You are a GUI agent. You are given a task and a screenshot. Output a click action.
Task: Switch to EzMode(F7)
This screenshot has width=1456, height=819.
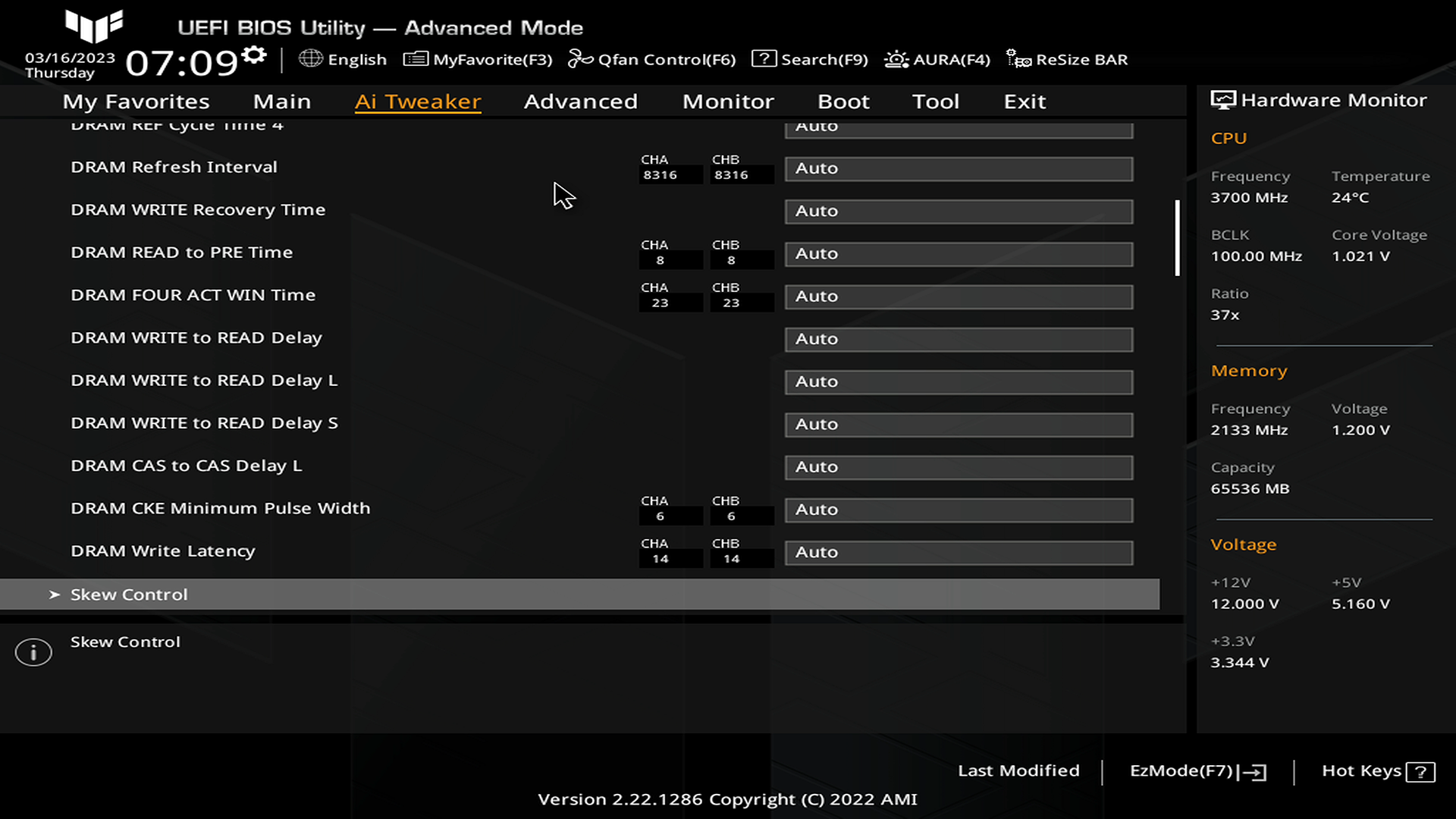(x=1197, y=771)
